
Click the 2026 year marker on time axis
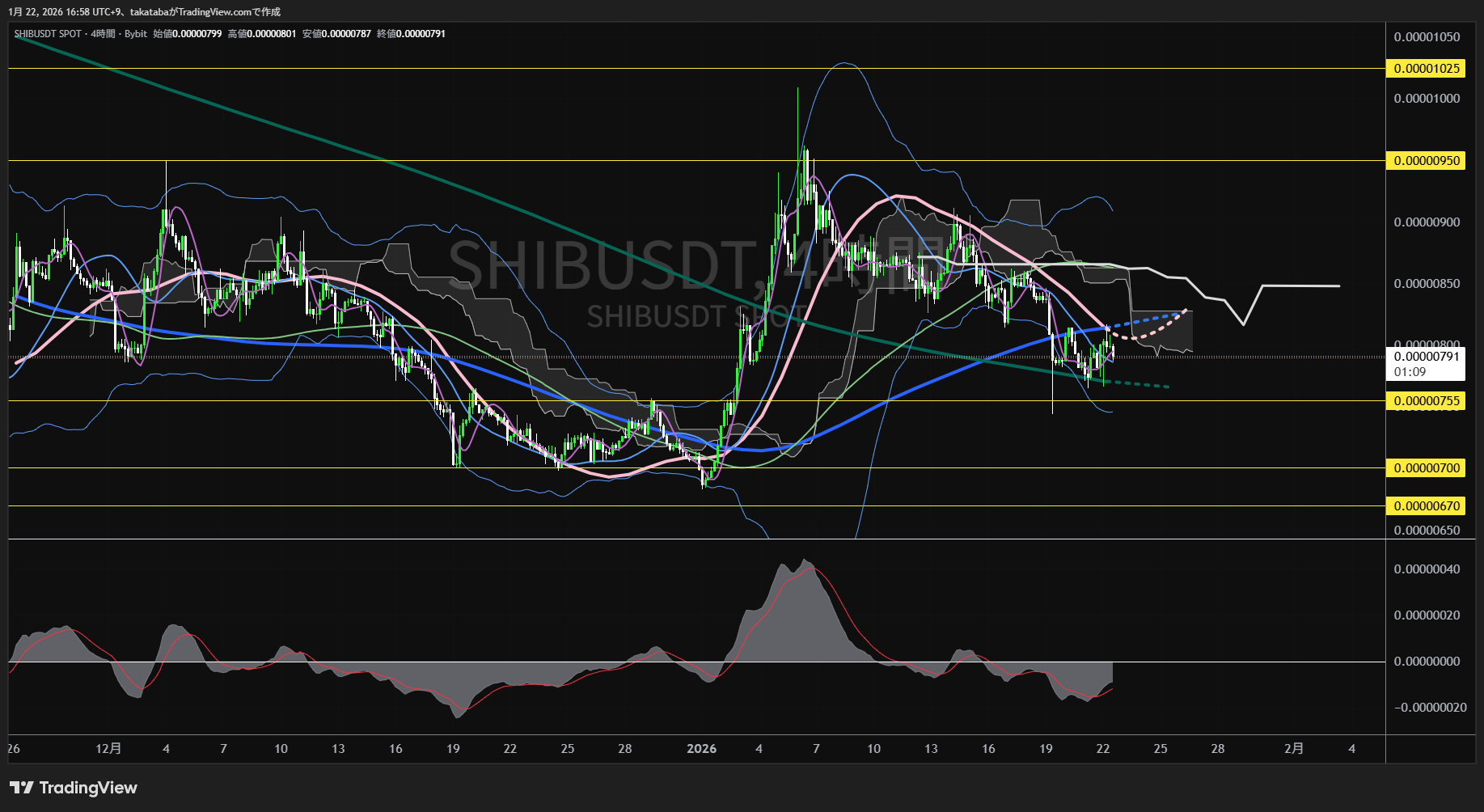pos(701,749)
